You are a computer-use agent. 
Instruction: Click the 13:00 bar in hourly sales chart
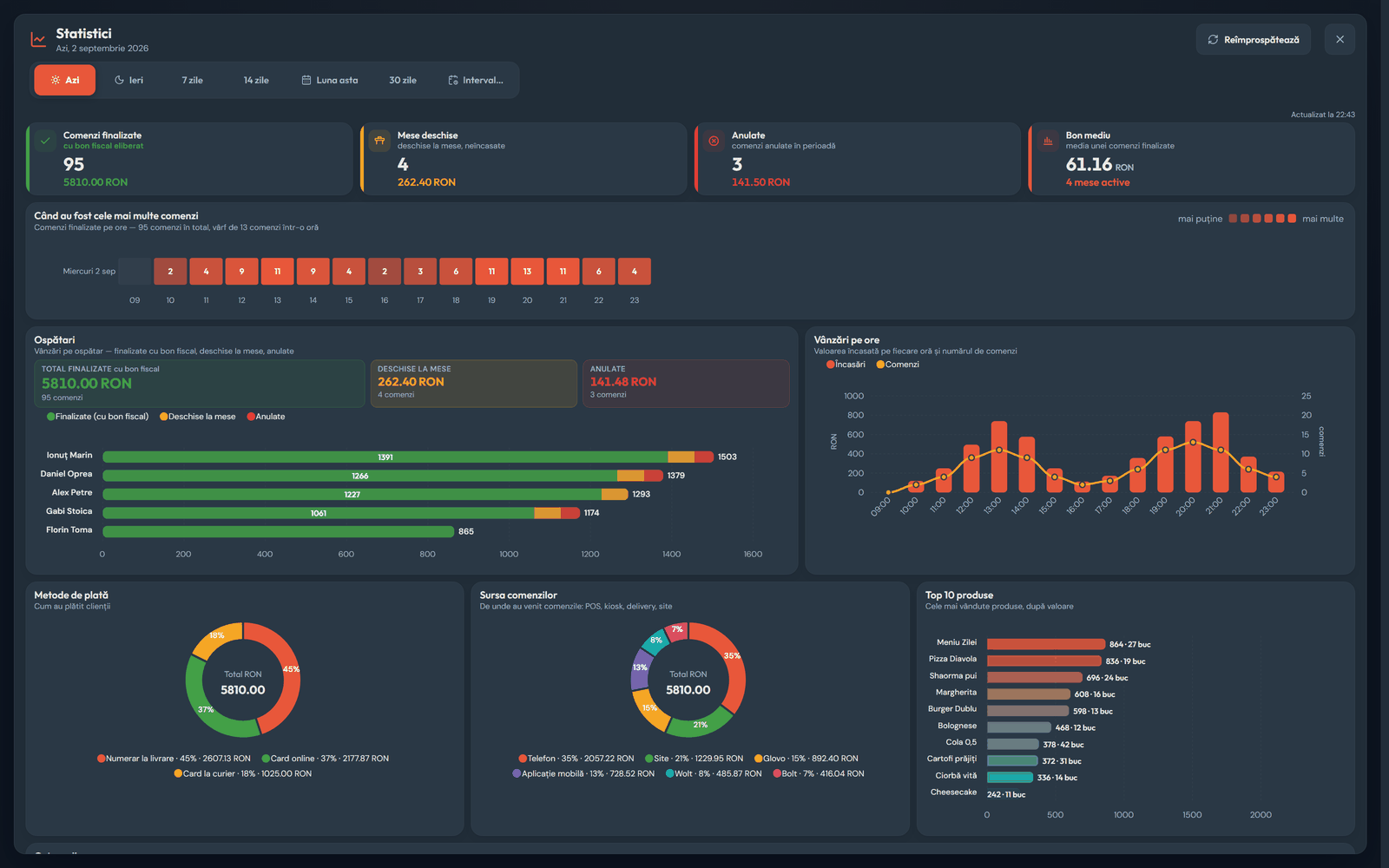999,457
